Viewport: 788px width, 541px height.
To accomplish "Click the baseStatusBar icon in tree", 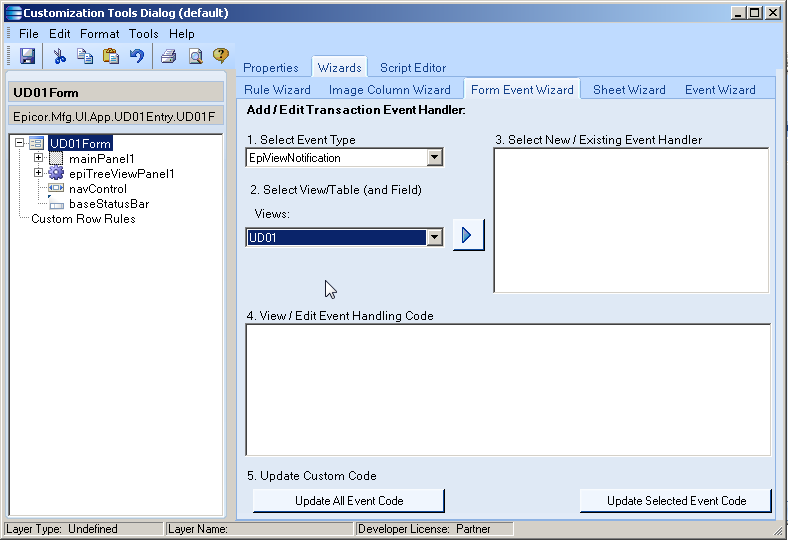I will click(56, 204).
